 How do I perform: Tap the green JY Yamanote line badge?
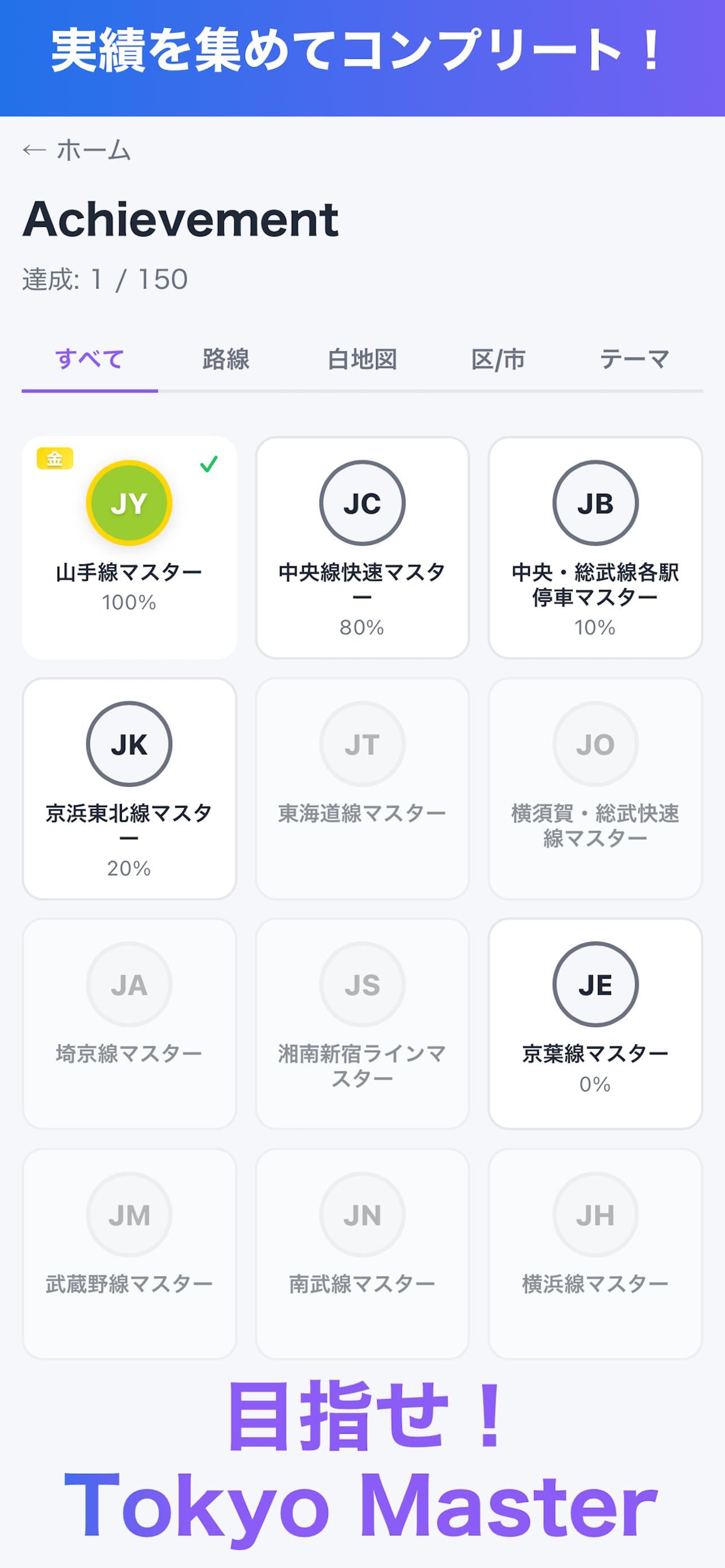[129, 503]
